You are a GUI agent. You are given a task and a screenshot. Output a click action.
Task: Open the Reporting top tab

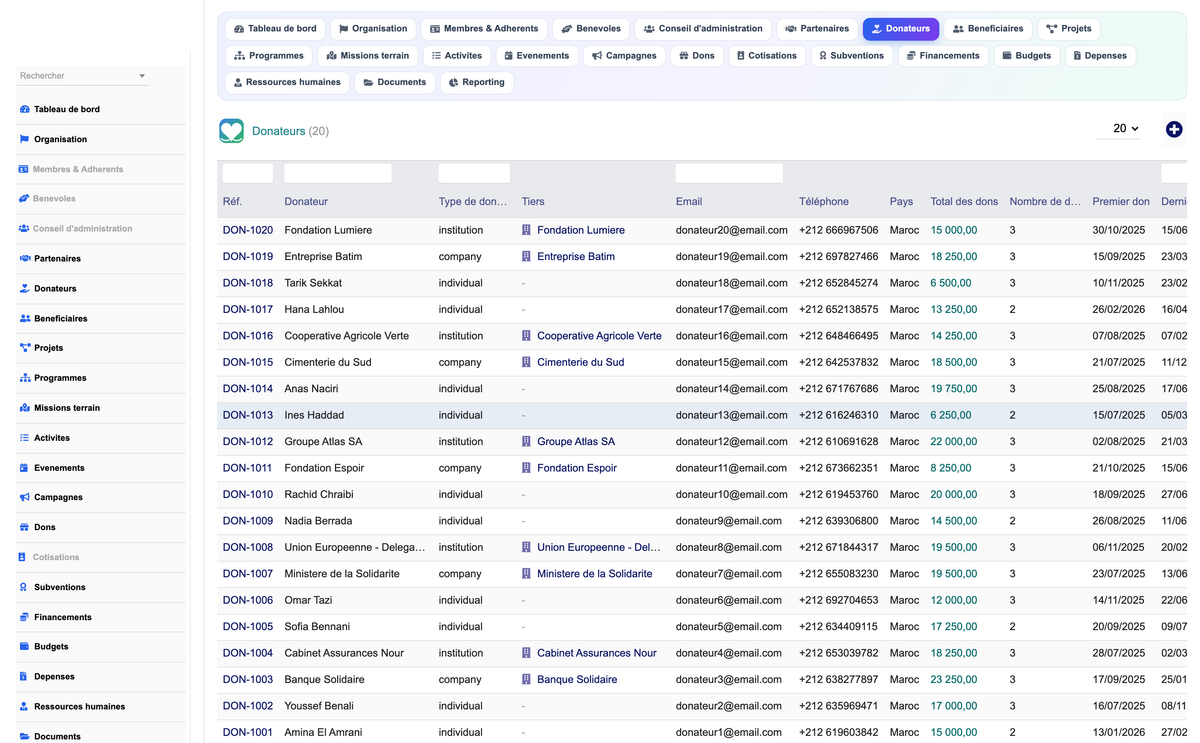click(476, 82)
